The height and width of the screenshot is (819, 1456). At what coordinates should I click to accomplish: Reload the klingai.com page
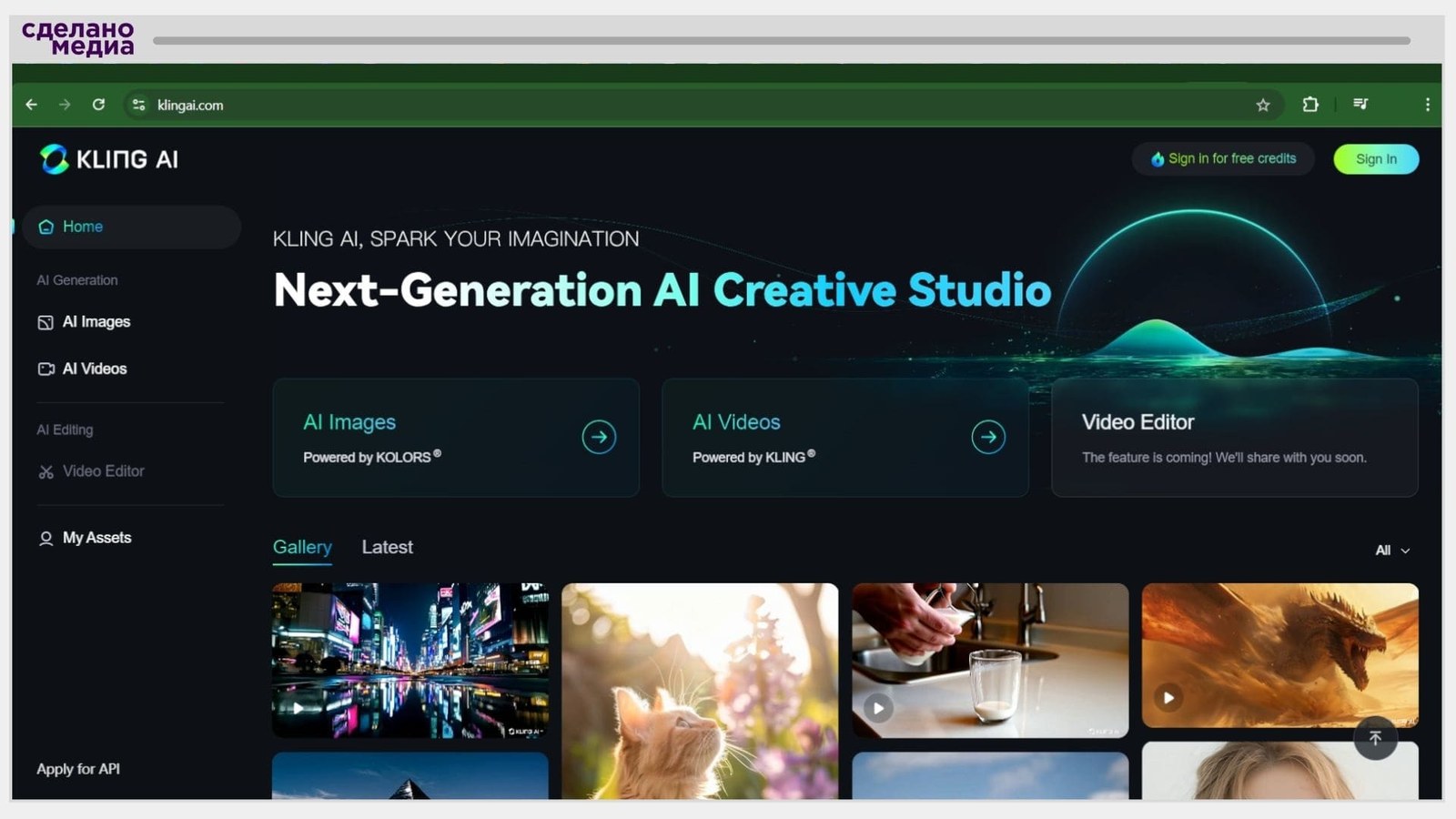point(98,105)
